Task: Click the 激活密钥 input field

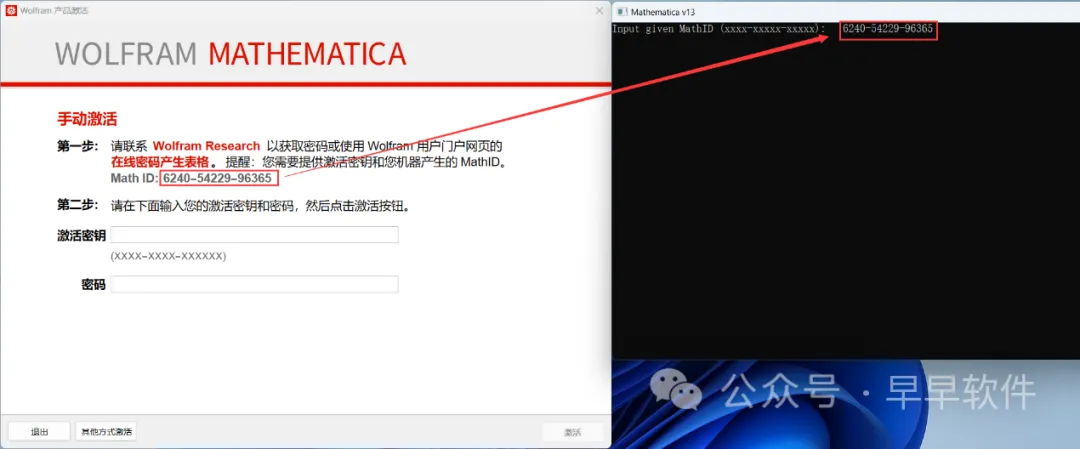Action: tap(254, 235)
